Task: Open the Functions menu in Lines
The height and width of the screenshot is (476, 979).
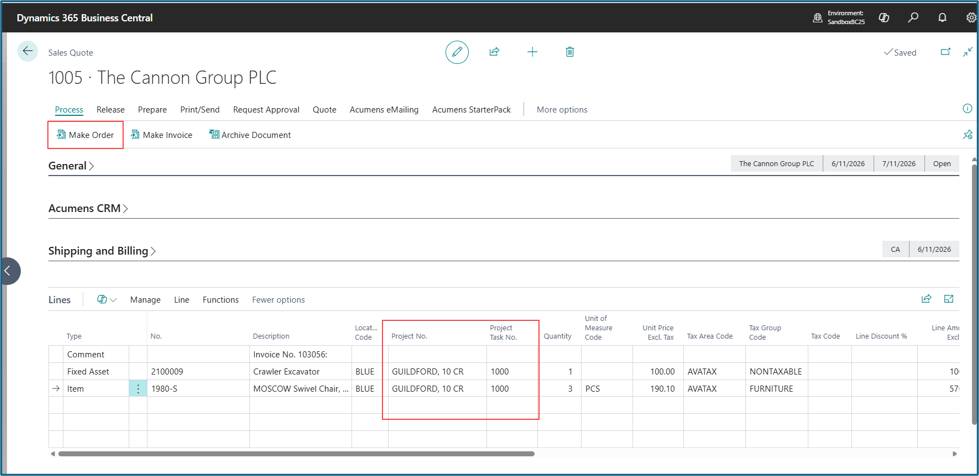Action: [220, 300]
